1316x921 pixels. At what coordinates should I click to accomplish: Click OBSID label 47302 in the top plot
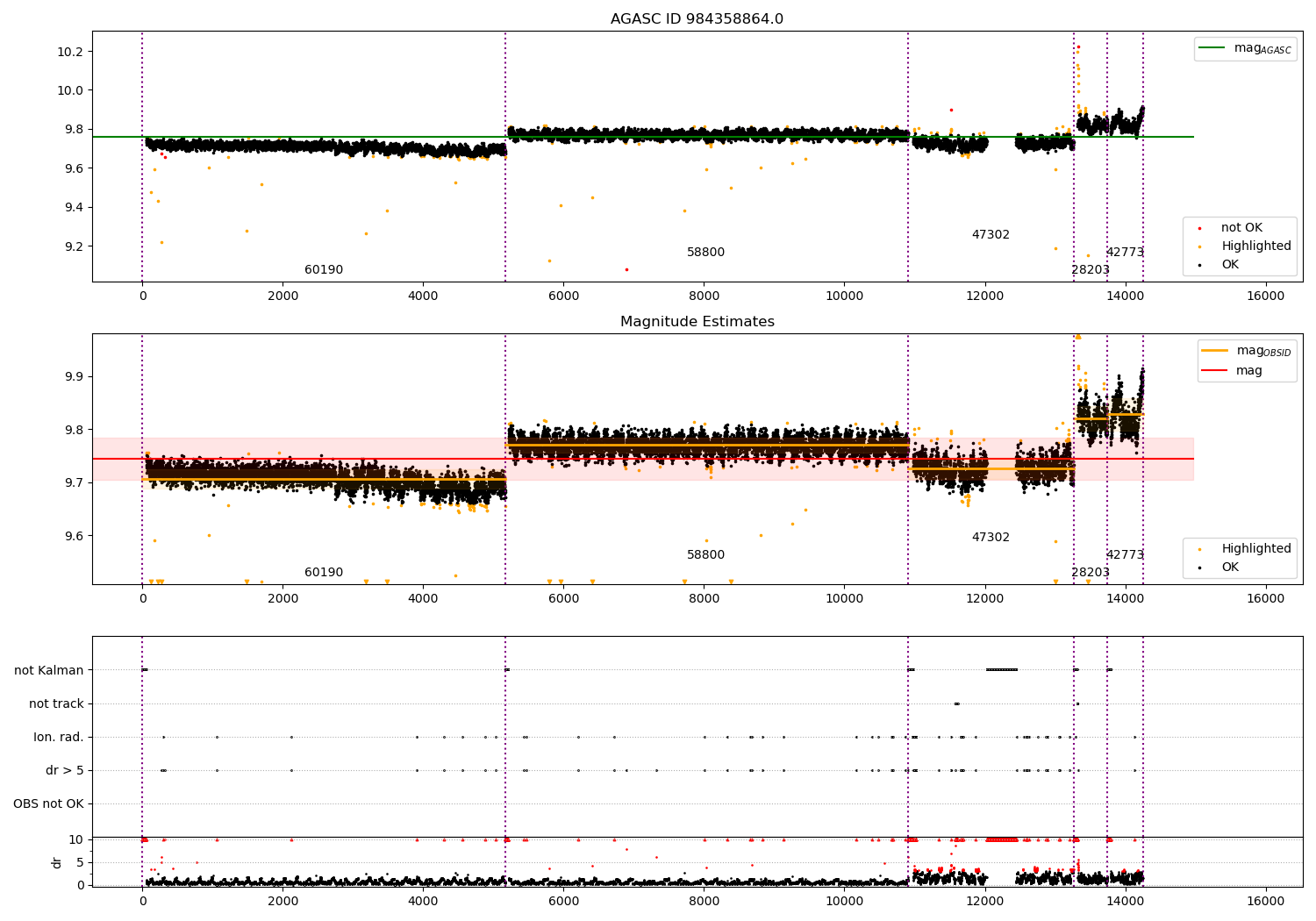991,235
